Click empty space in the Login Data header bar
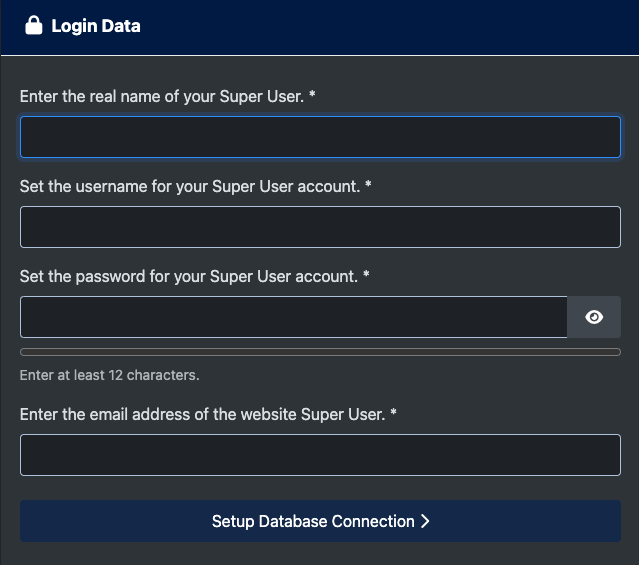Image resolution: width=639 pixels, height=565 pixels. click(400, 26)
